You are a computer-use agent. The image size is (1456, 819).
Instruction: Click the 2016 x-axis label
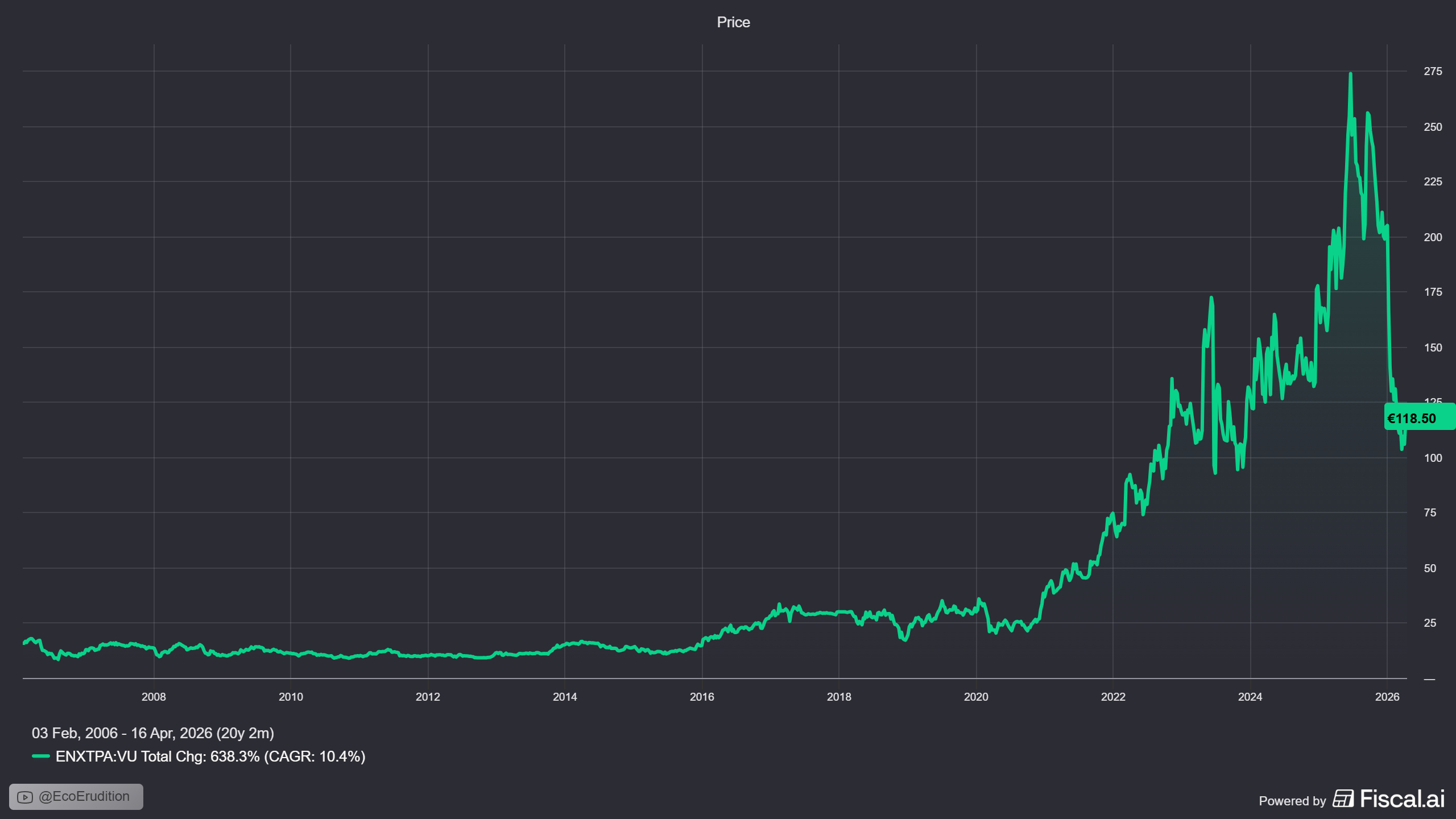(702, 697)
